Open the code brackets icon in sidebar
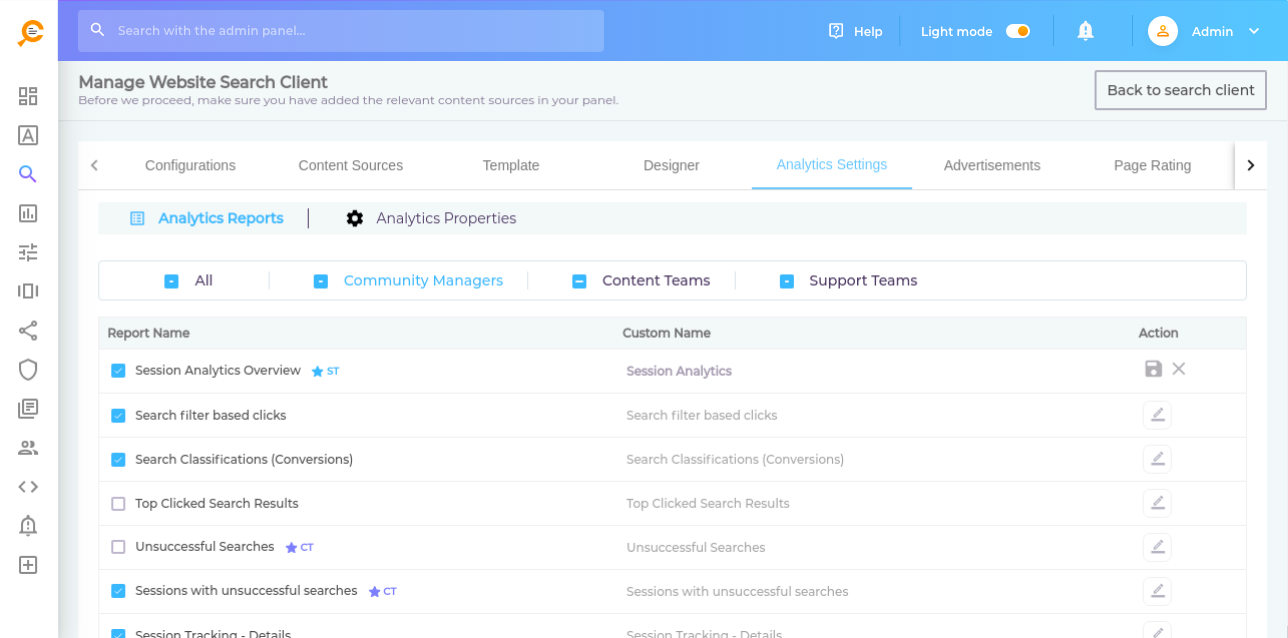Image resolution: width=1288 pixels, height=638 pixels. coord(28,487)
